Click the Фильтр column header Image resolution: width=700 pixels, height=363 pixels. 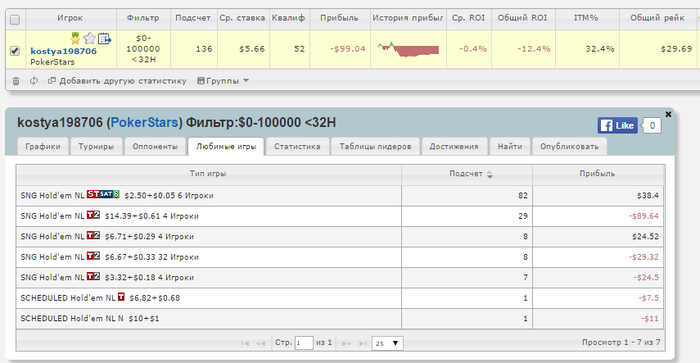point(143,18)
